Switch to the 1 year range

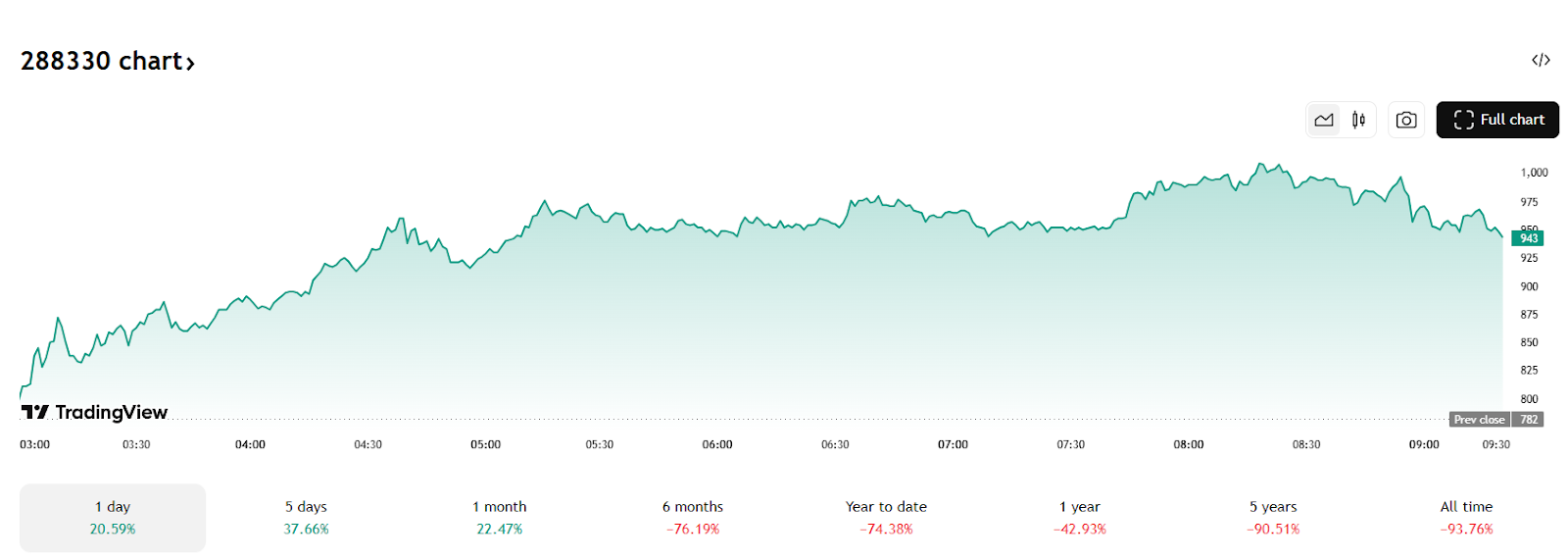(1080, 518)
